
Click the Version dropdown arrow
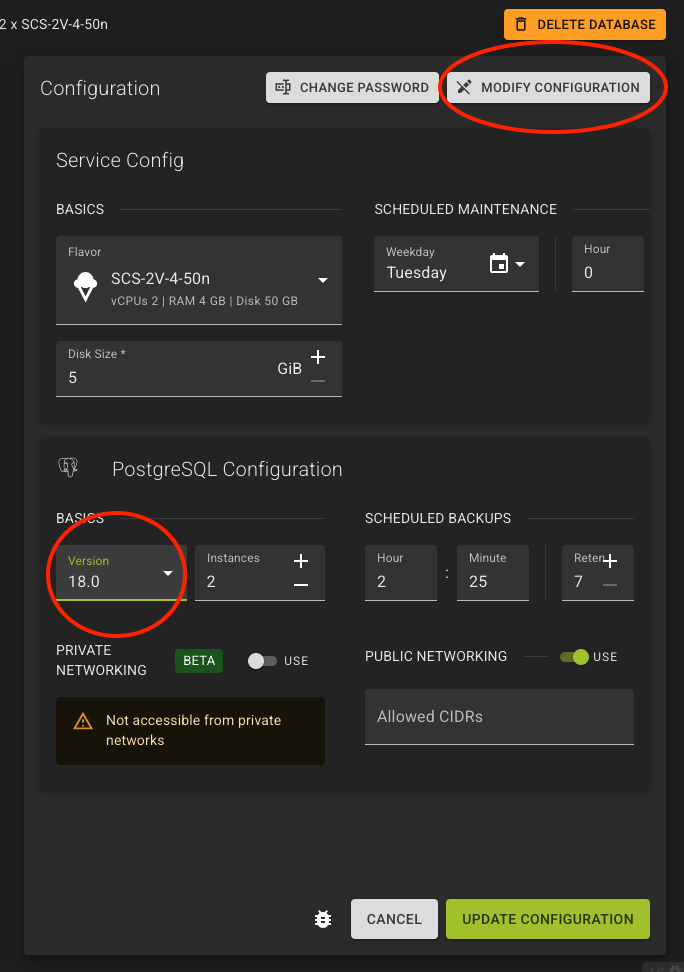(x=167, y=573)
